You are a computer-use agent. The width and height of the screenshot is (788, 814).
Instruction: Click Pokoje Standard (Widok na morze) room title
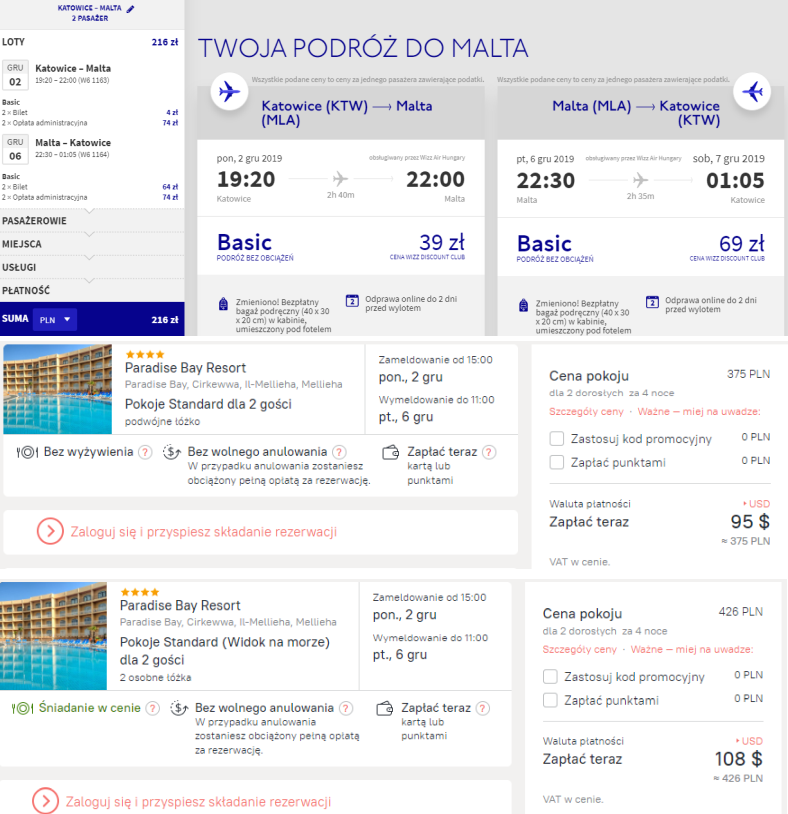pos(225,651)
